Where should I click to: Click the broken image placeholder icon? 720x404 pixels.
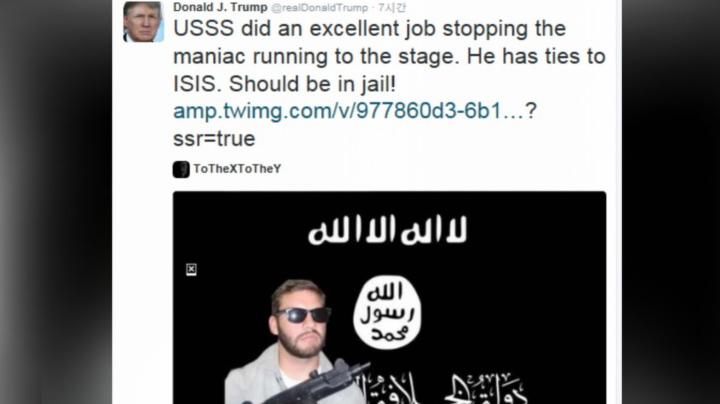click(x=191, y=269)
